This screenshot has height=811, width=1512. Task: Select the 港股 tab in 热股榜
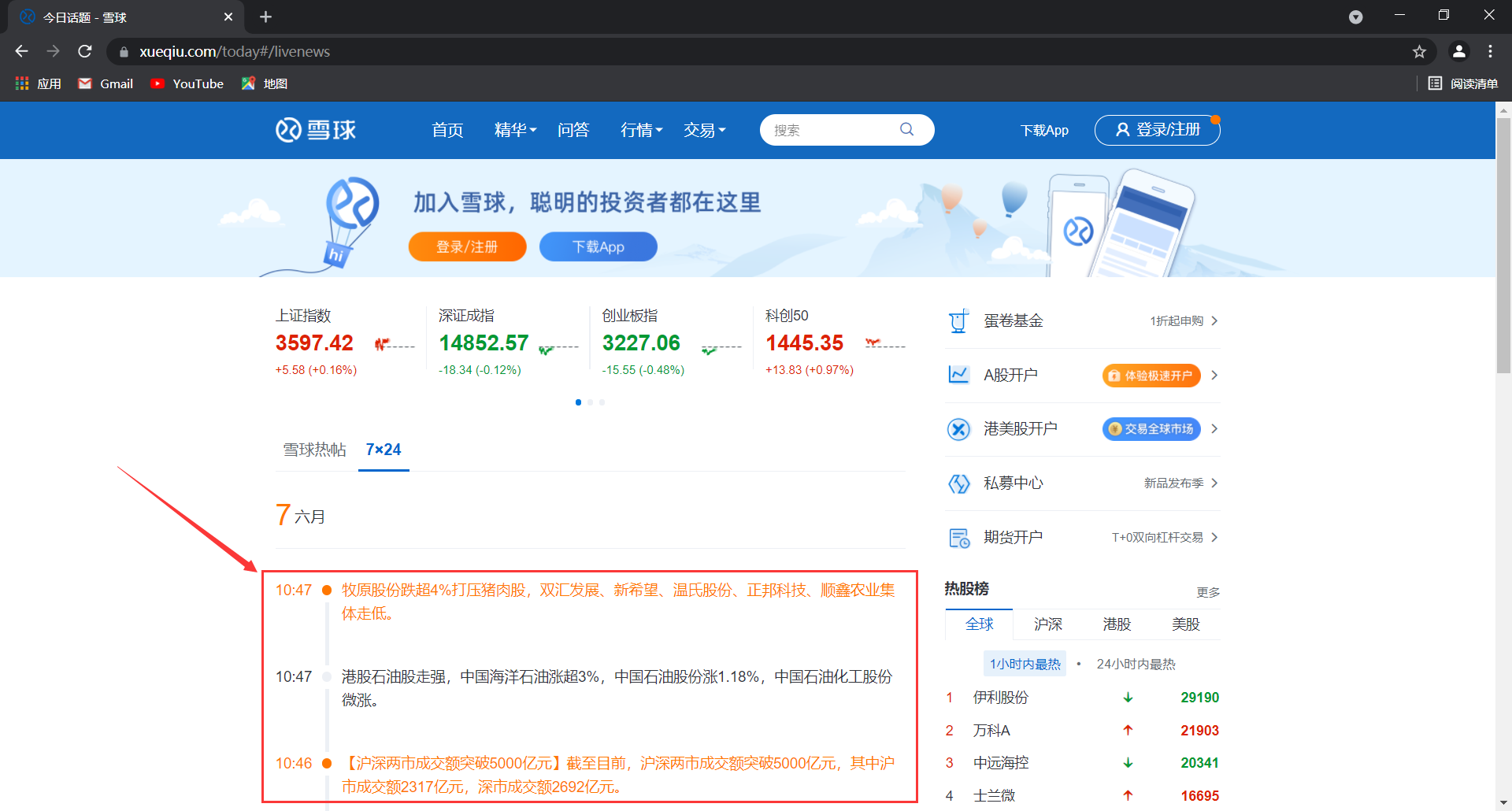(1116, 624)
